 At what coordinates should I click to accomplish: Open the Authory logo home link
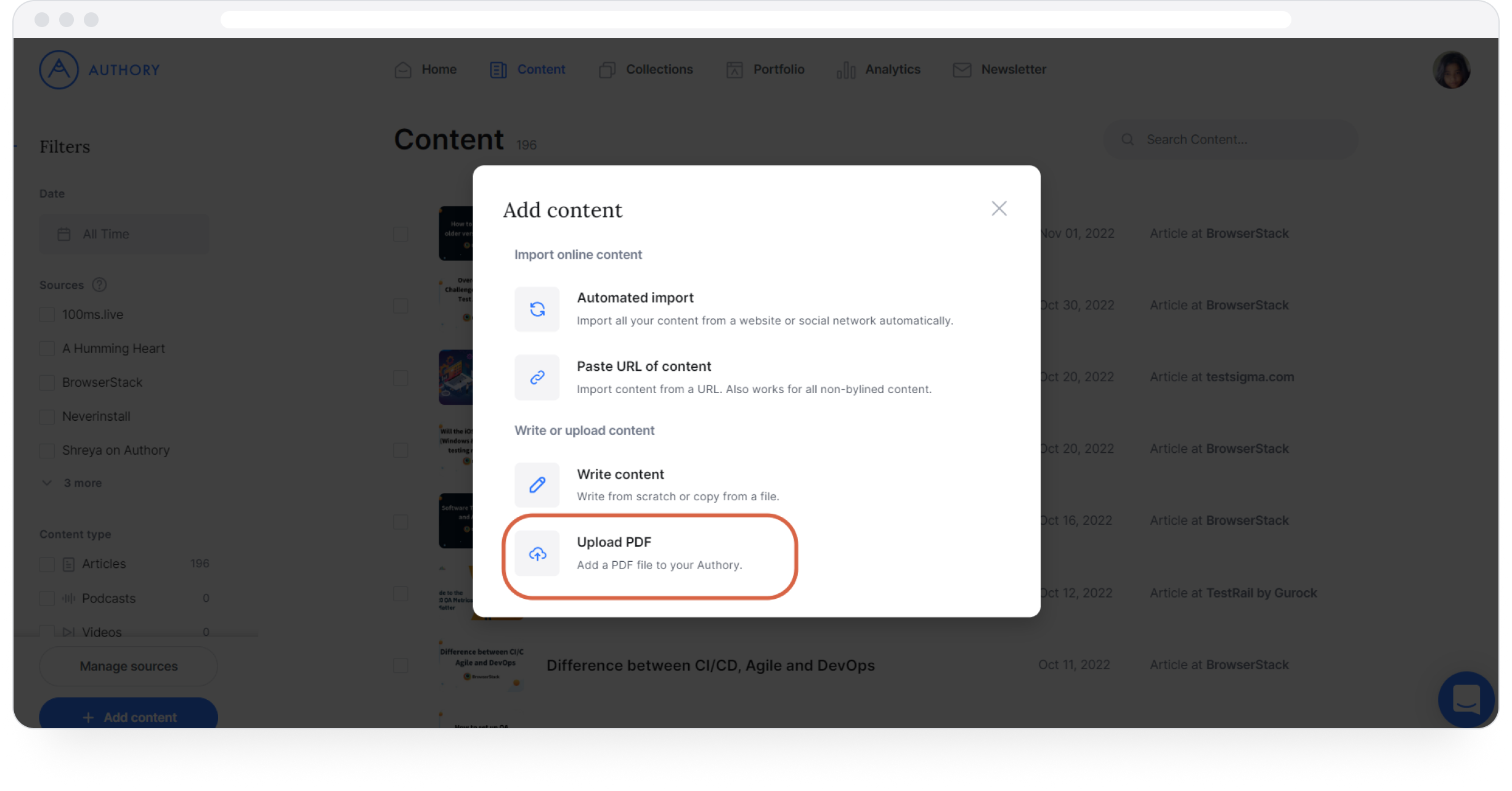[x=100, y=70]
